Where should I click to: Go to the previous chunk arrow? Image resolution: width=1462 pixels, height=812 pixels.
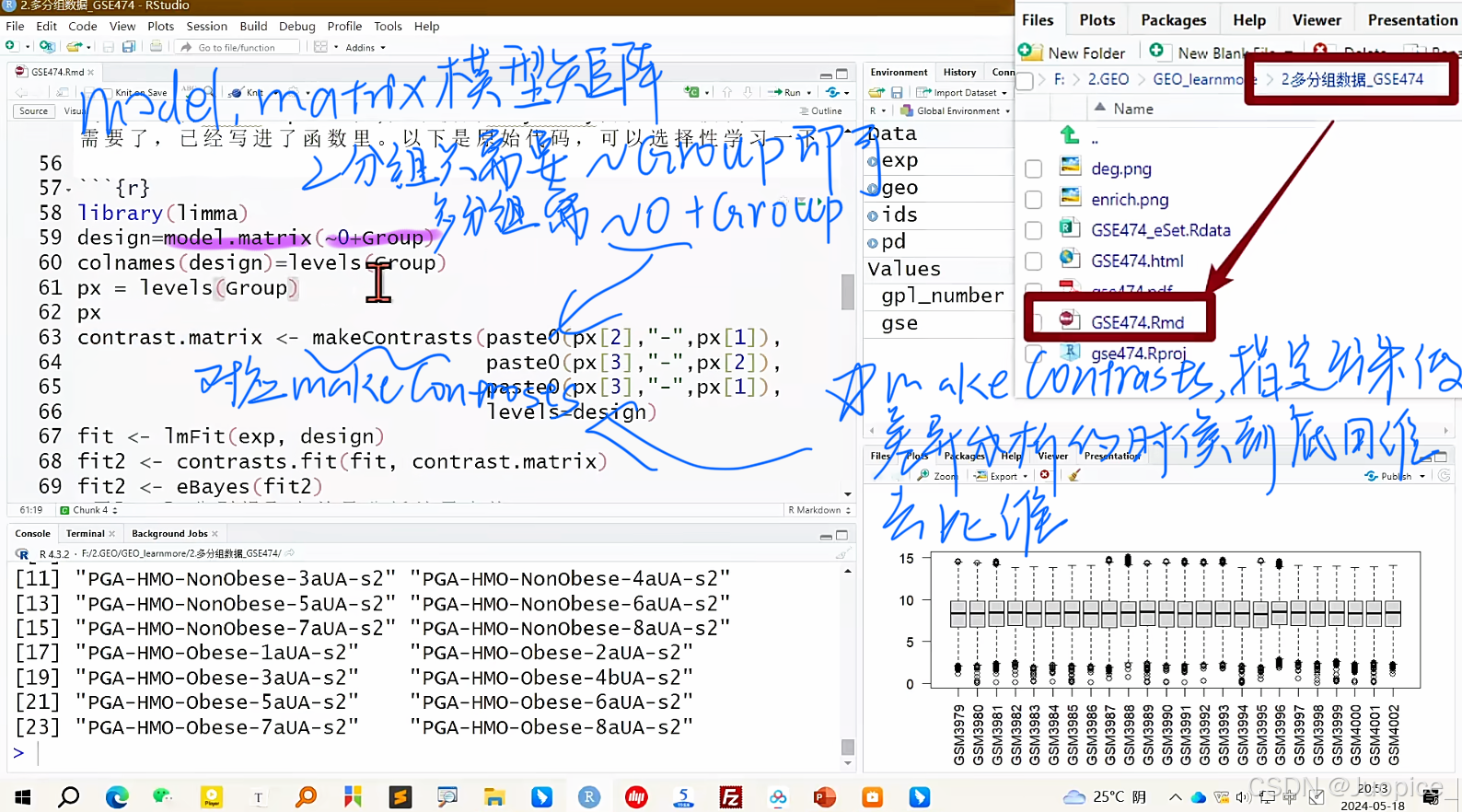pyautogui.click(x=727, y=92)
